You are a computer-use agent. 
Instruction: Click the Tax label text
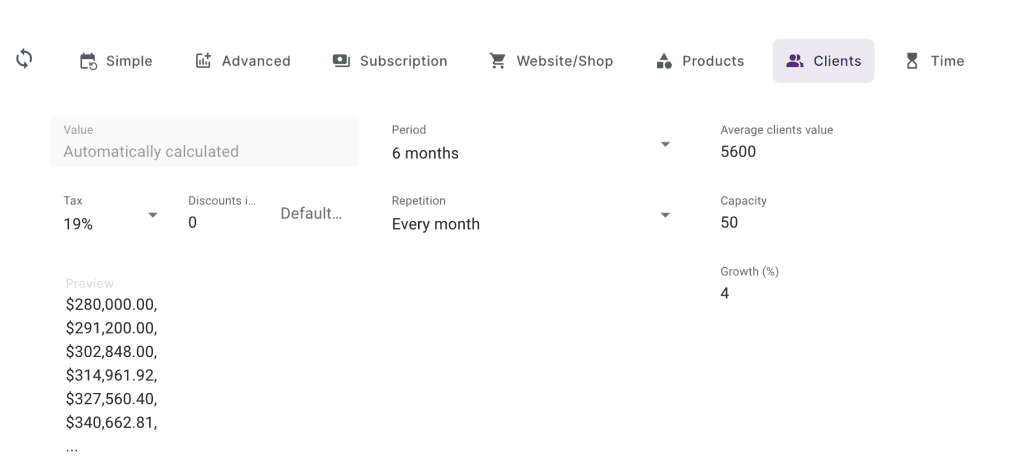coord(73,200)
